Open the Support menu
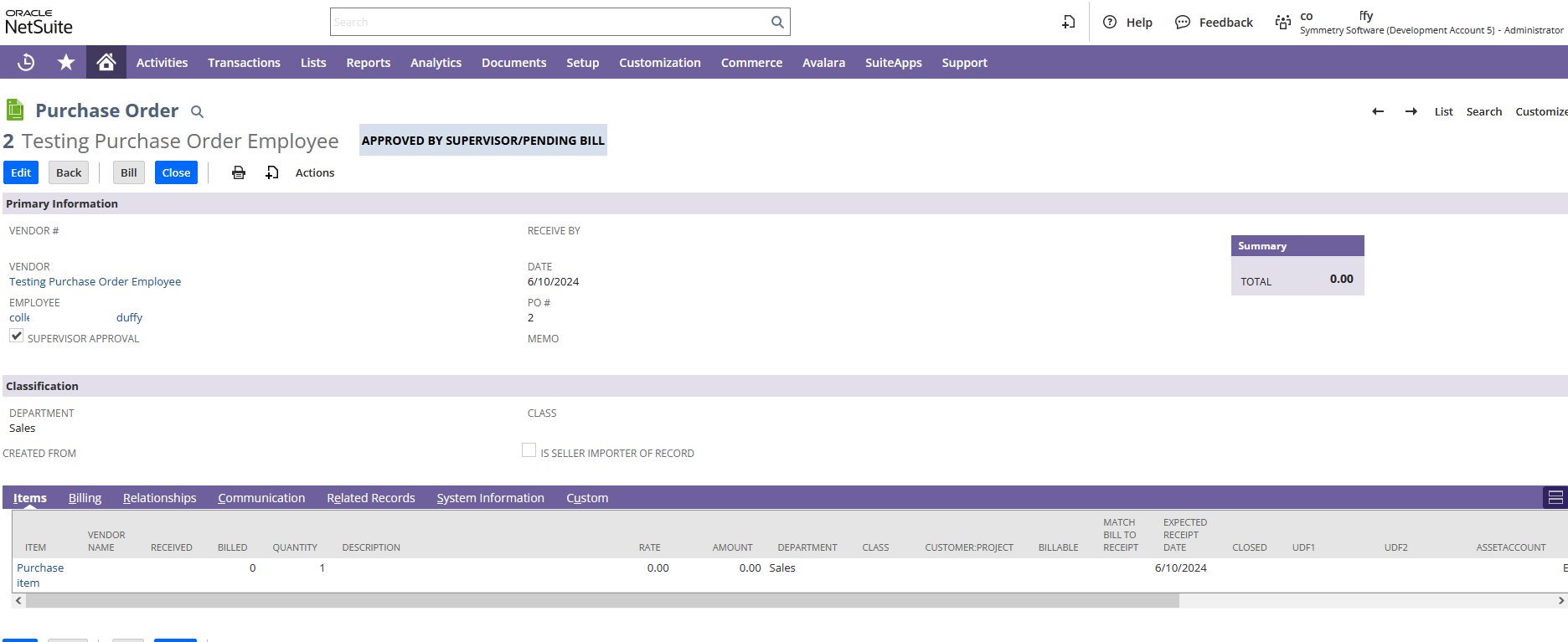The height and width of the screenshot is (642, 1568). click(964, 62)
